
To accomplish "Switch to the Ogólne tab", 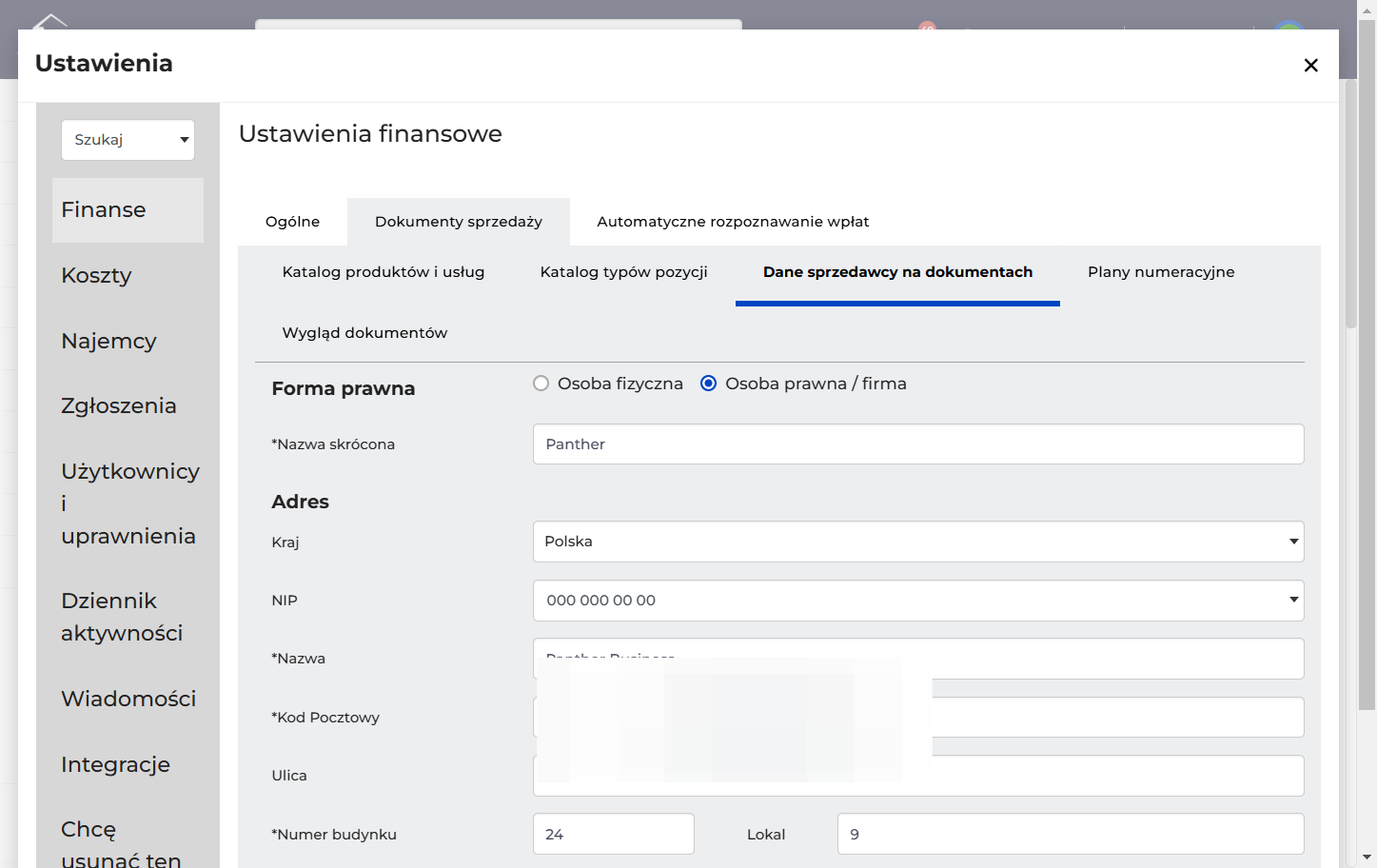I will (292, 222).
